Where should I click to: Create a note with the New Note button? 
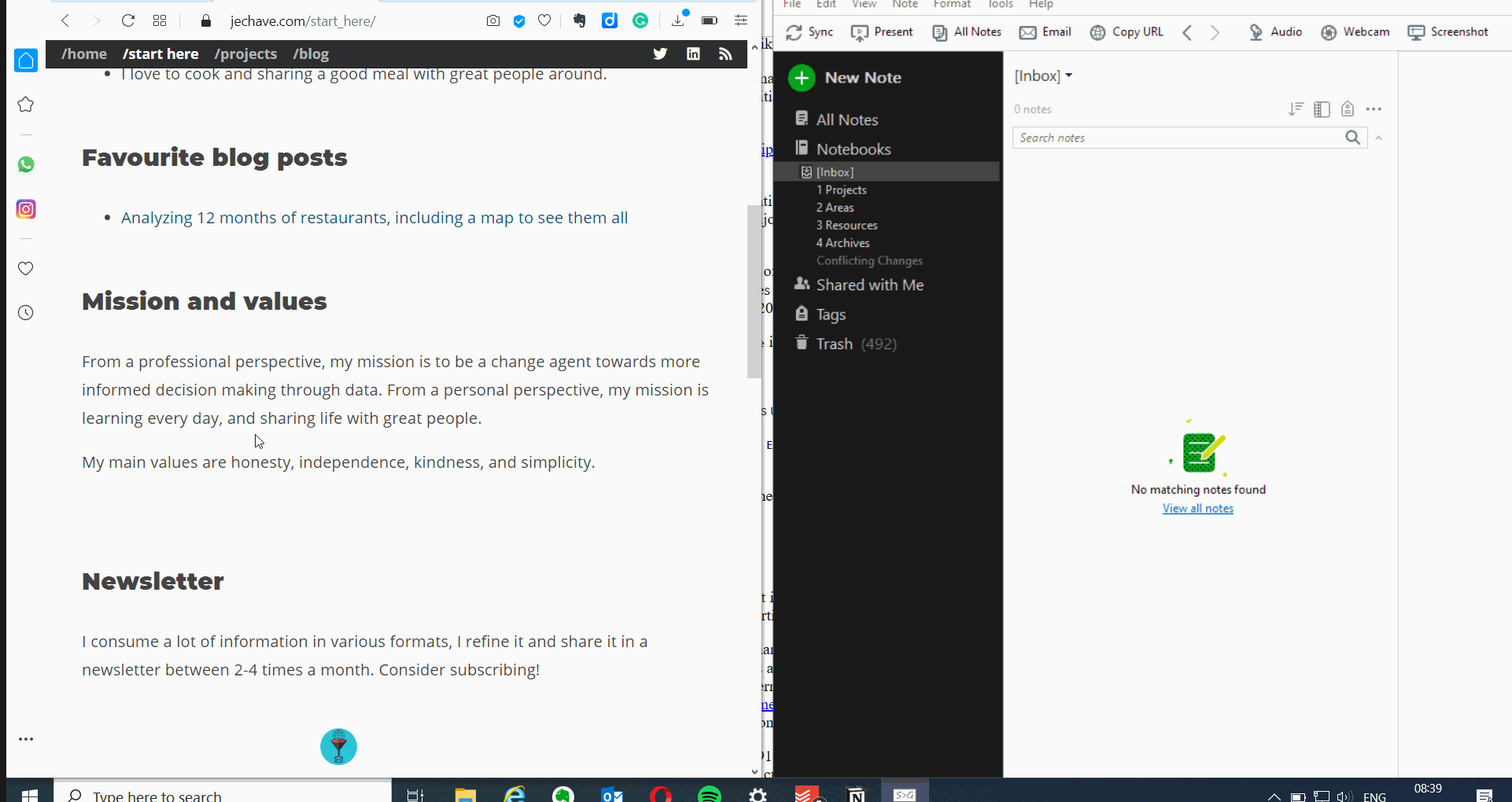click(844, 77)
